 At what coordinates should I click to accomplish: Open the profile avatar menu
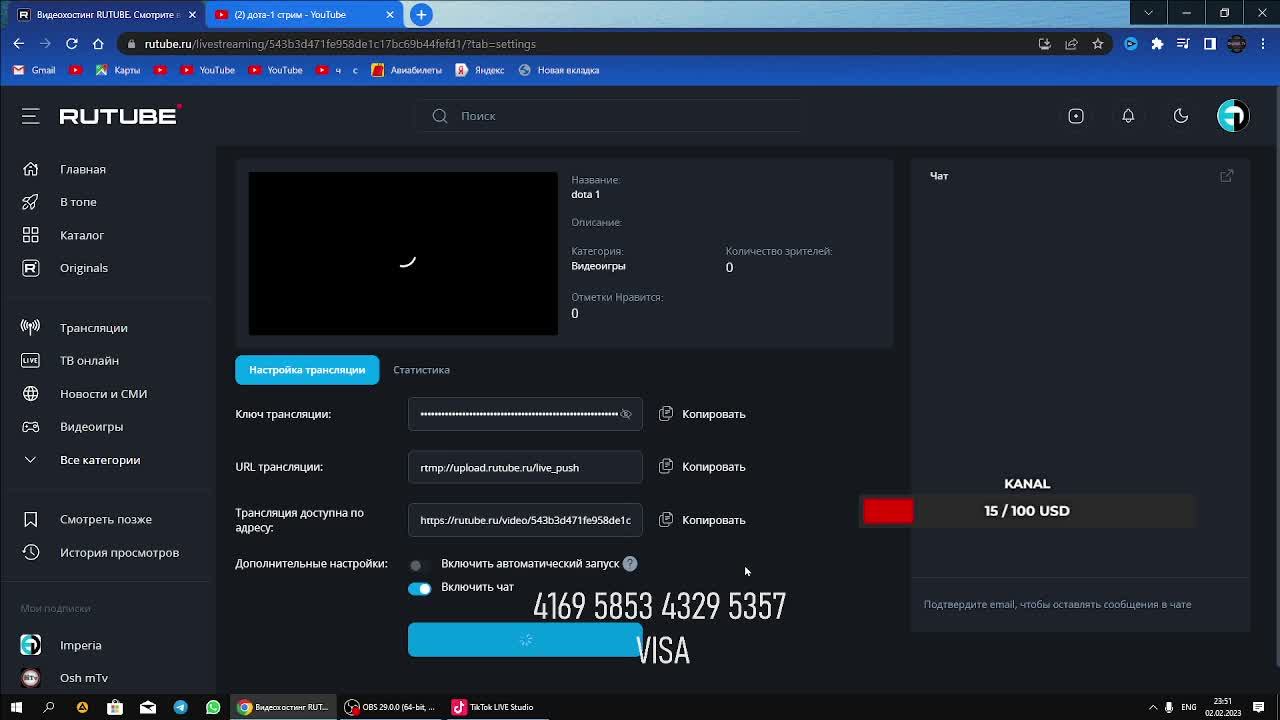(x=1233, y=116)
